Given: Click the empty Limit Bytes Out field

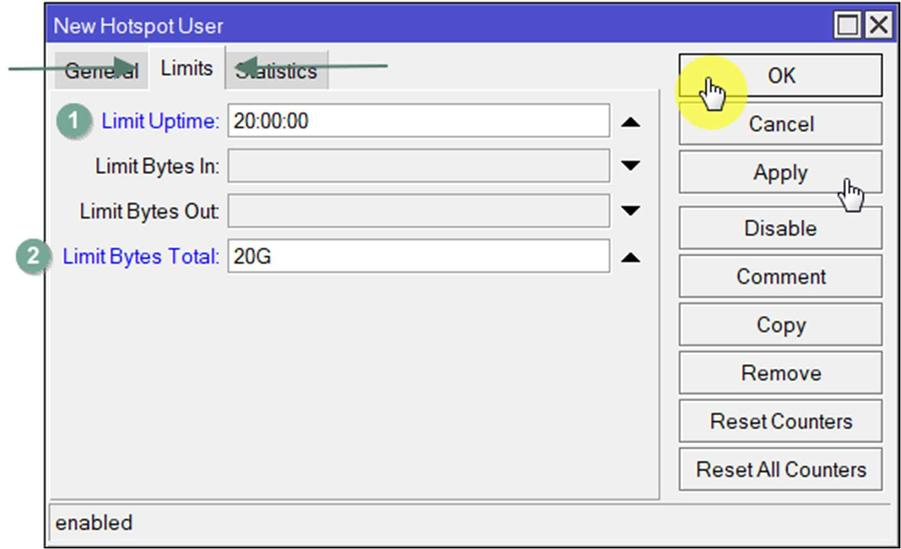Looking at the screenshot, I should (418, 211).
